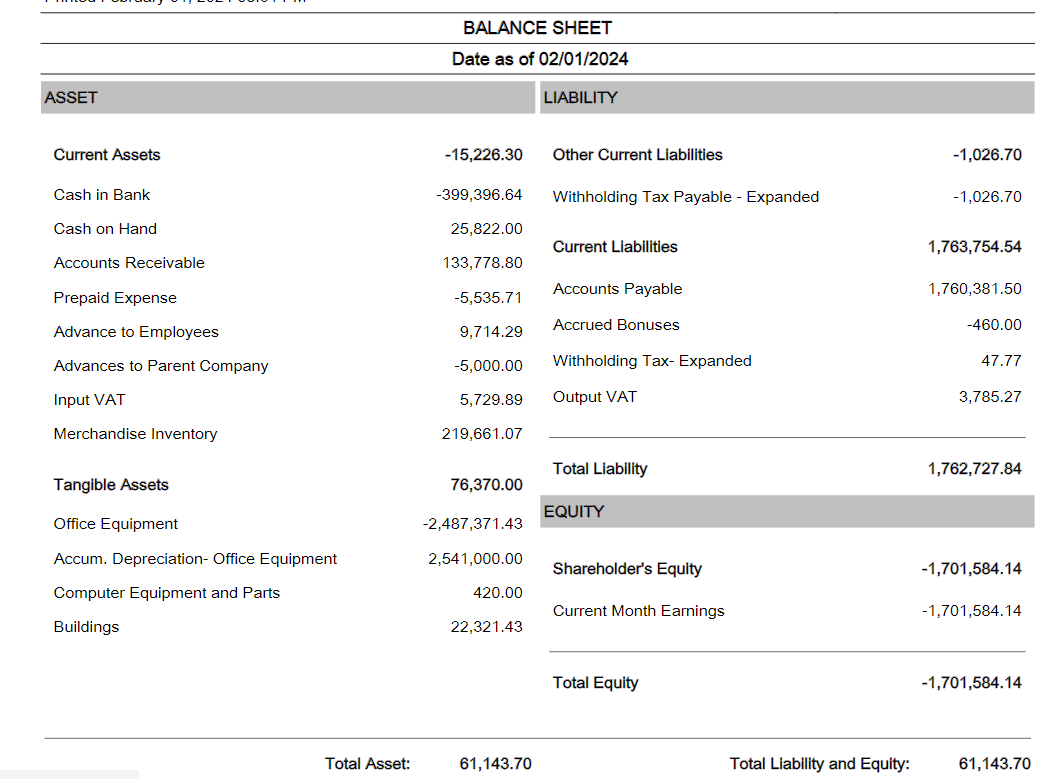Screen dimensions: 1064x779
Task: Click the 'Total Asset:' label
Action: click(367, 764)
